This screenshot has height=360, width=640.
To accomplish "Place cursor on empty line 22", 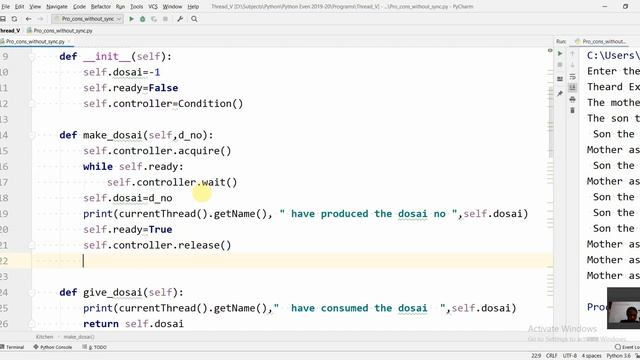I will click(x=292, y=261).
